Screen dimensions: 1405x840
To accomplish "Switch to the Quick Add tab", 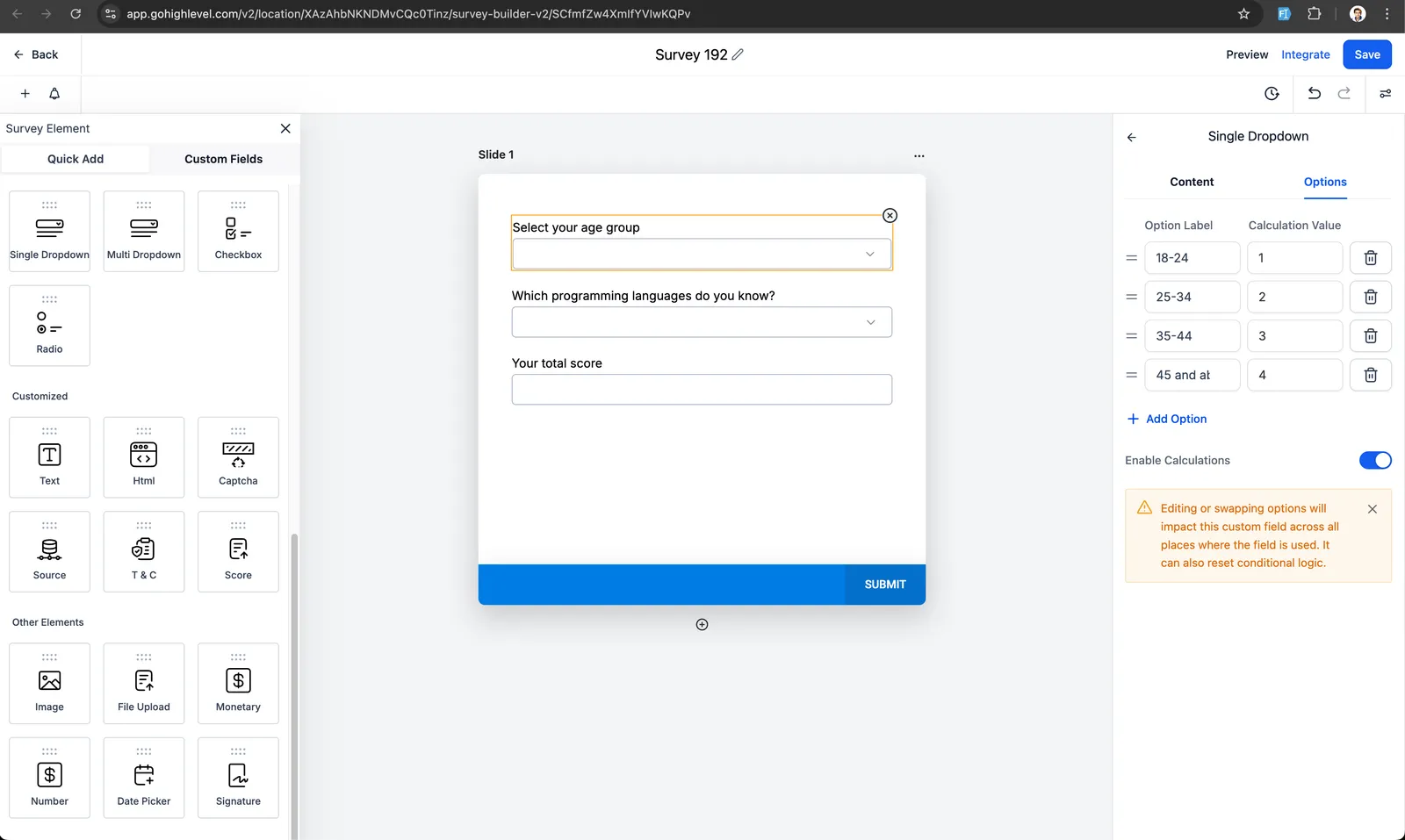I will [x=76, y=159].
